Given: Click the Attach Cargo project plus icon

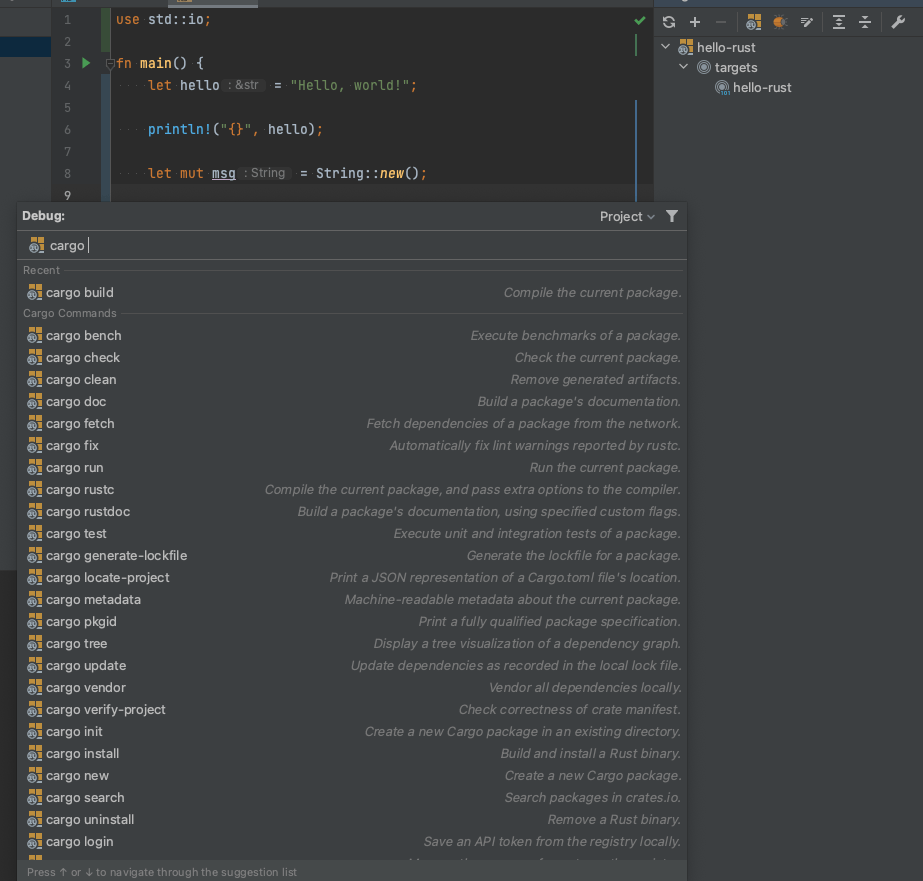Looking at the screenshot, I should tap(695, 22).
